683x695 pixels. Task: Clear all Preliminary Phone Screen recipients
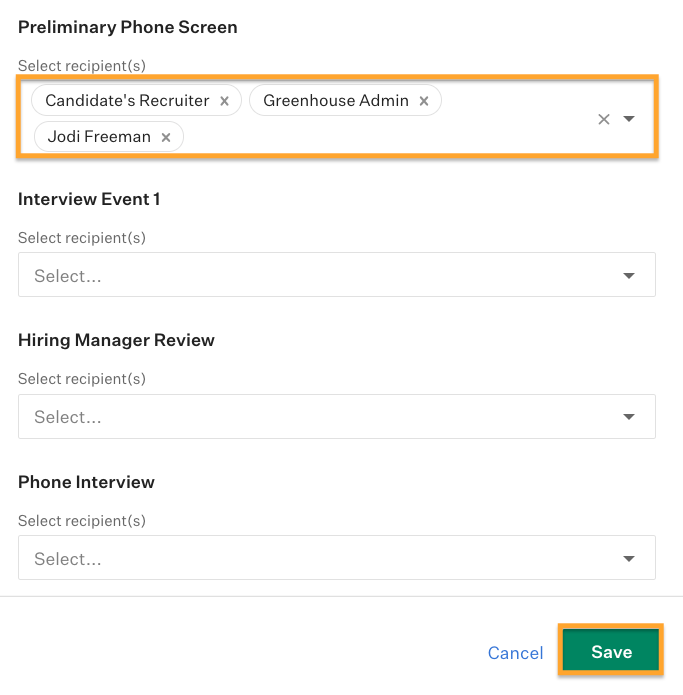coord(604,119)
